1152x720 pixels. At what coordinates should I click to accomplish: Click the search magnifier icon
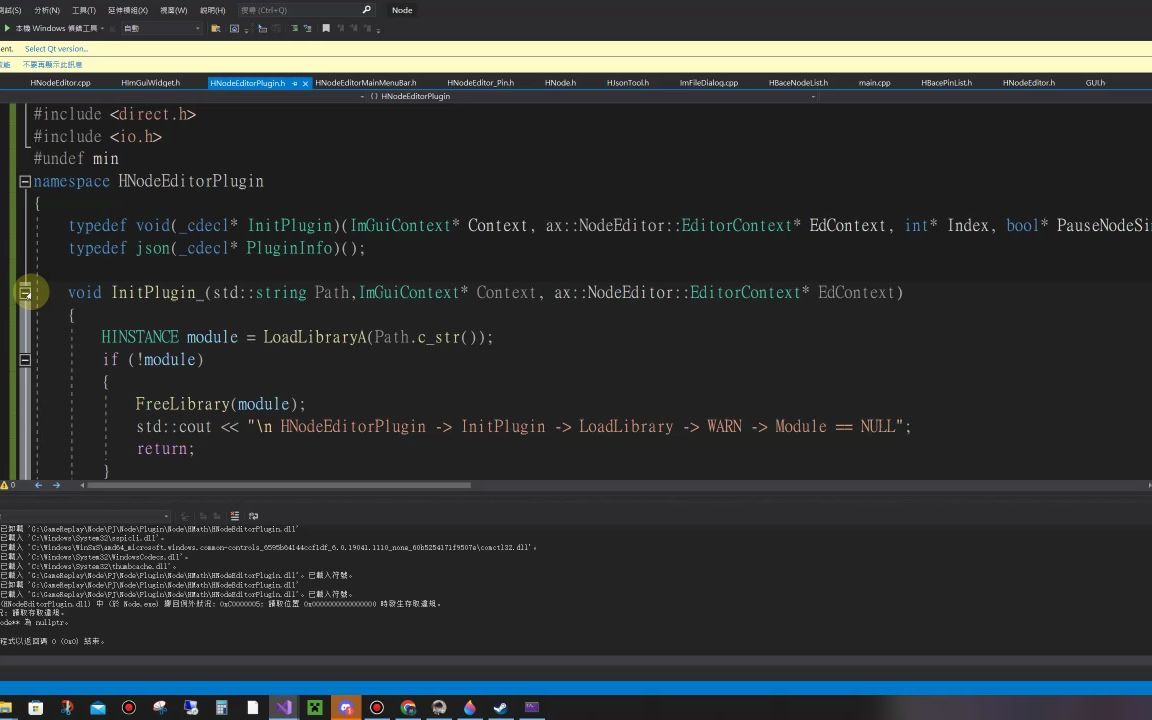click(x=367, y=10)
